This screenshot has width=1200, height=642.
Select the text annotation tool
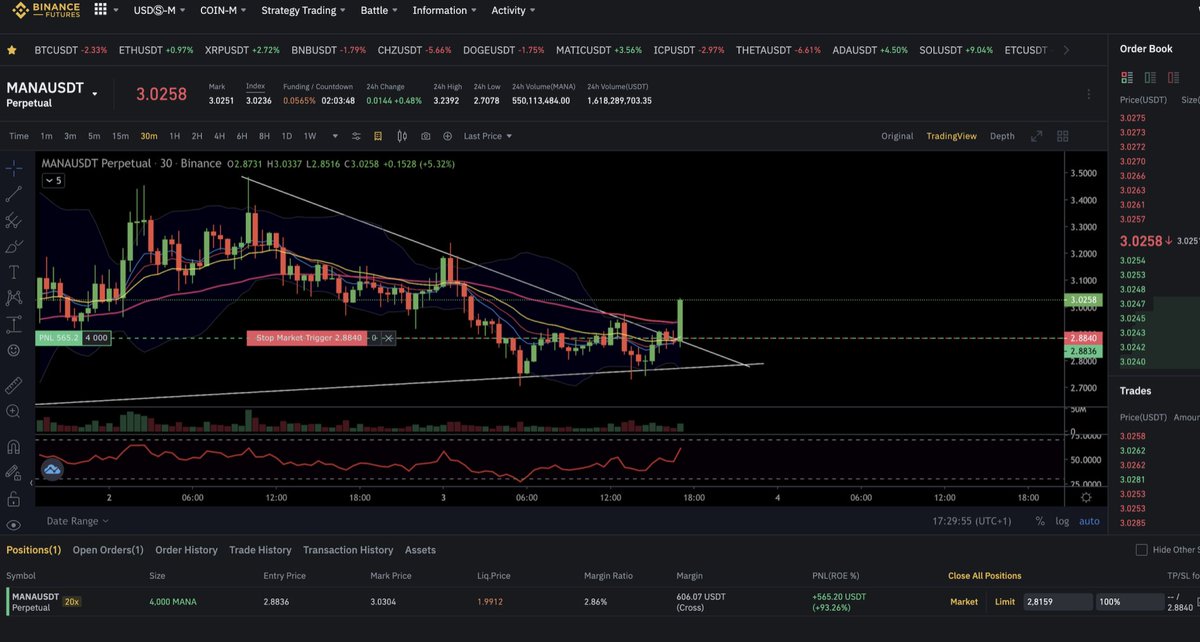pyautogui.click(x=14, y=271)
